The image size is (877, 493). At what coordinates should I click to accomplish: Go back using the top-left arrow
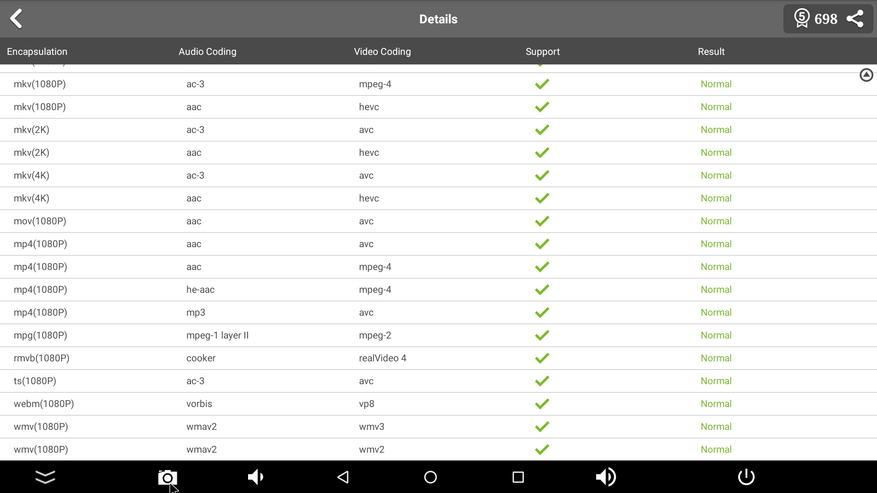click(17, 18)
